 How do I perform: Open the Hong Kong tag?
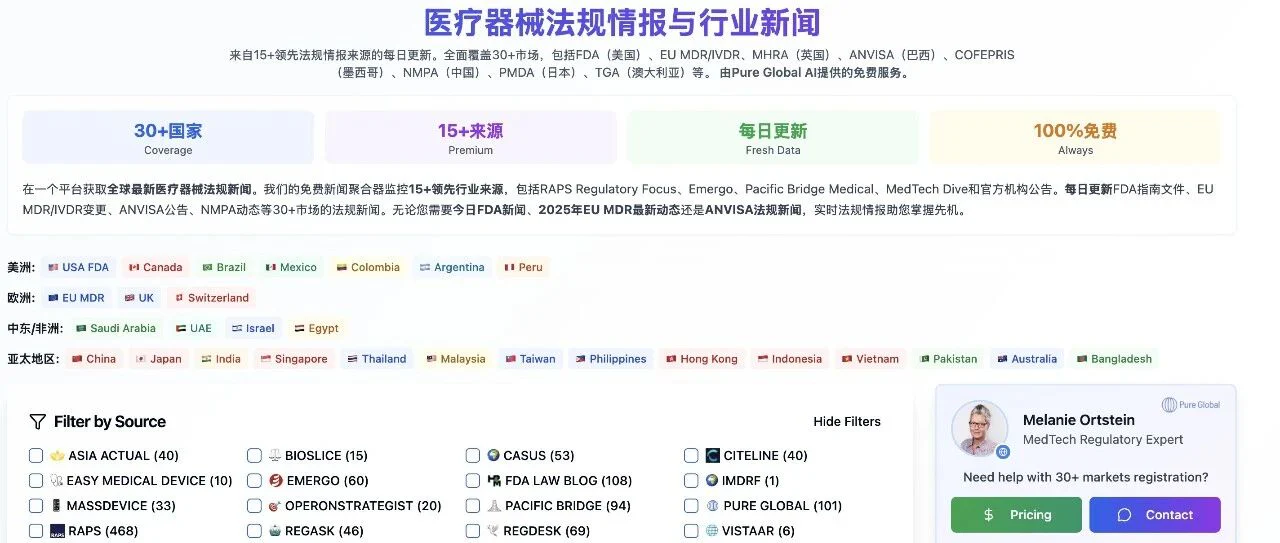coord(702,359)
